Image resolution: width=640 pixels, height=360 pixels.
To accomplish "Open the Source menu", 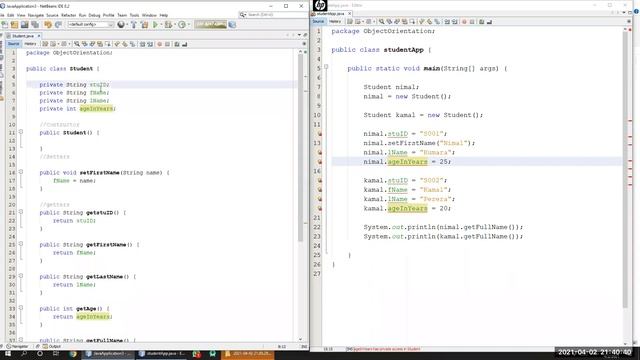I will click(52, 15).
